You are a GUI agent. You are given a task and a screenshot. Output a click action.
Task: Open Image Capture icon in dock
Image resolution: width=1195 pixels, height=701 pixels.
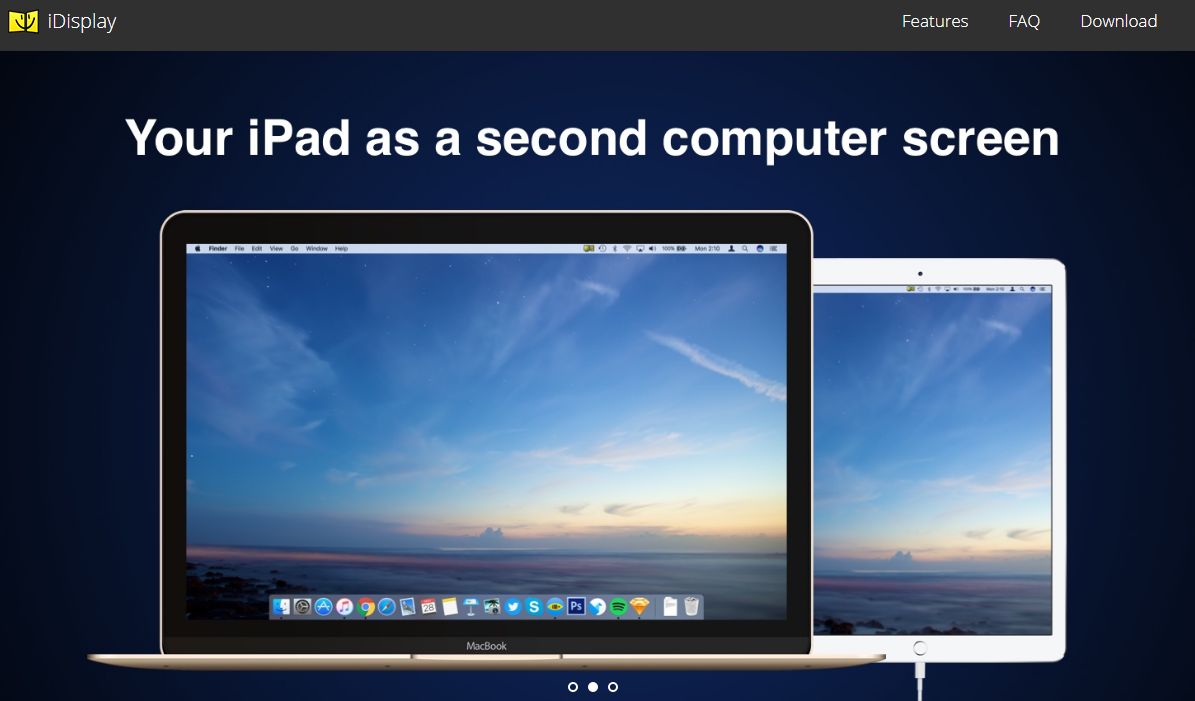click(x=492, y=607)
